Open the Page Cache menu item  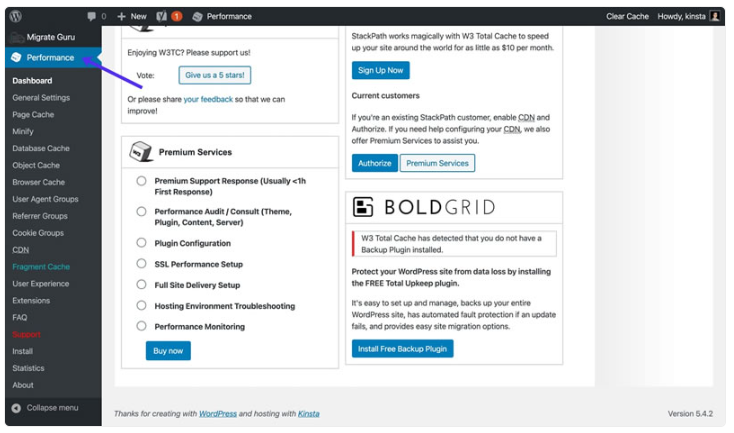coord(33,115)
